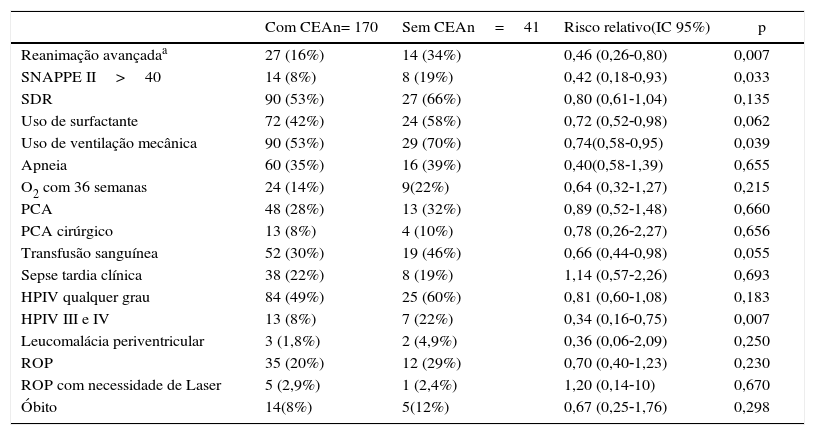
Task: Select 'Uso de surfactante' row label
Action: tap(79, 121)
